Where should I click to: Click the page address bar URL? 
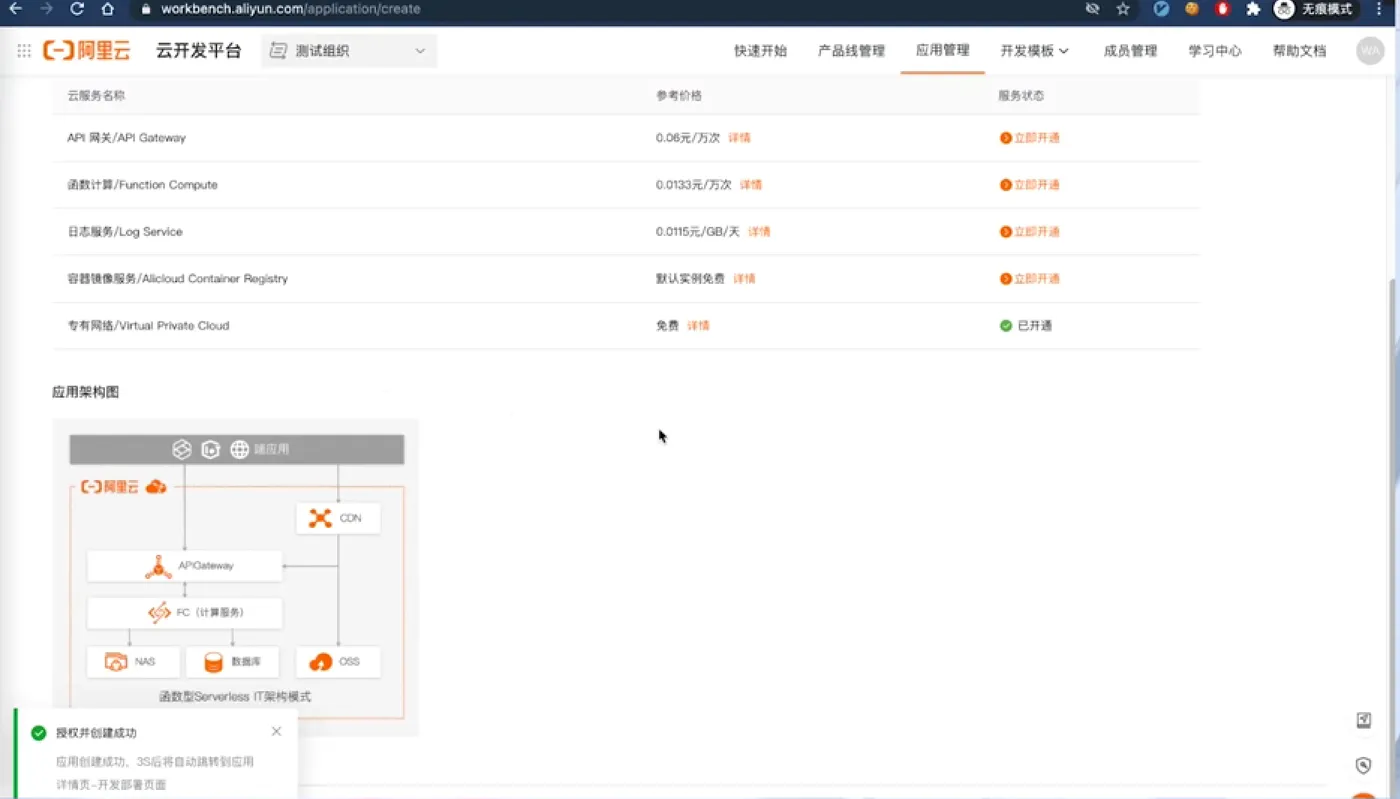(x=291, y=9)
